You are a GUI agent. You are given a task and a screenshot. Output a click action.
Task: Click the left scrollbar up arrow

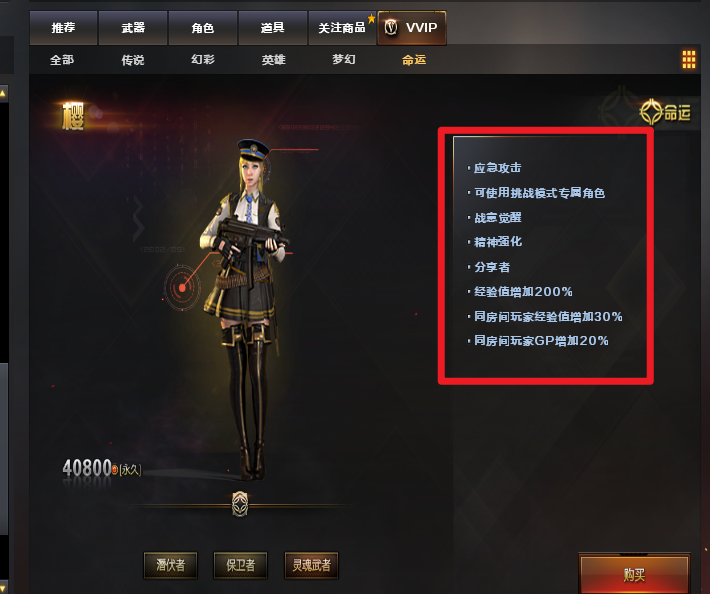(3, 93)
